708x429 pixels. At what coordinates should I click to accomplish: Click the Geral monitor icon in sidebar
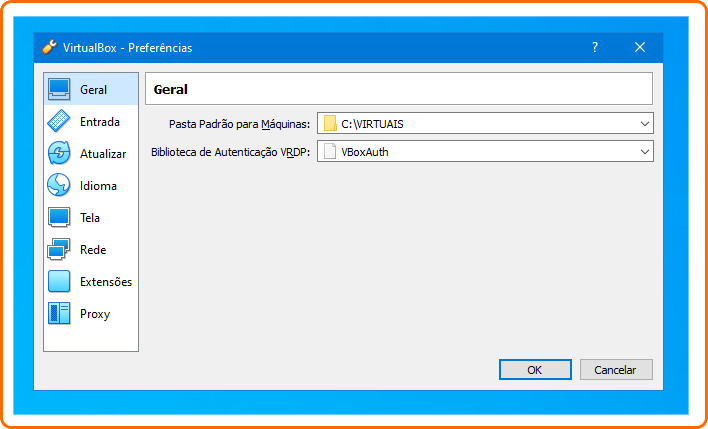point(59,89)
